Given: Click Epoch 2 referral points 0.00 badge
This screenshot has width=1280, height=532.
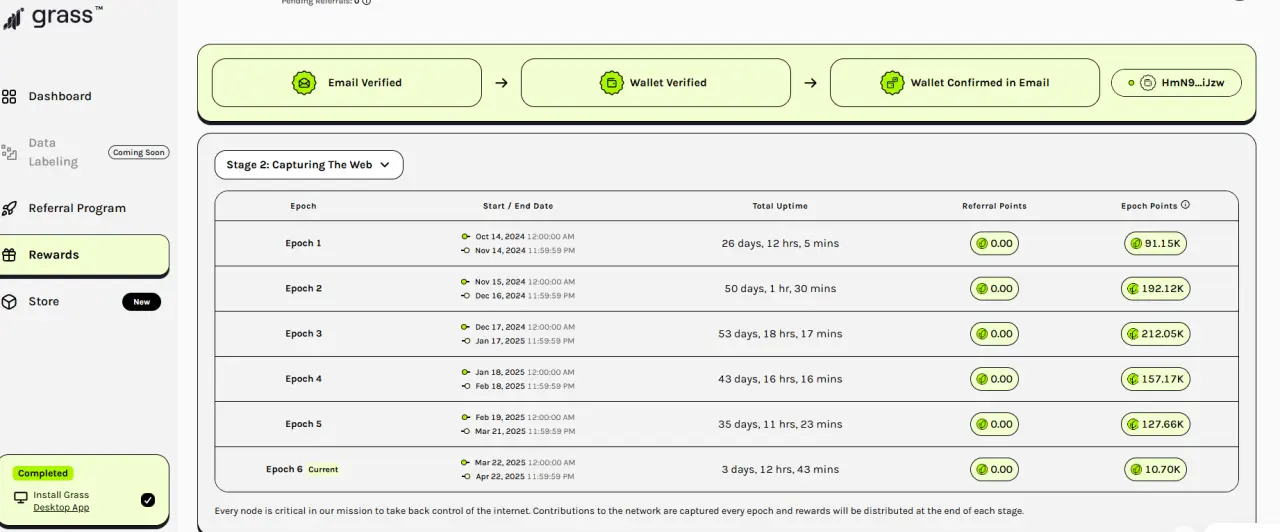Looking at the screenshot, I should 994,288.
